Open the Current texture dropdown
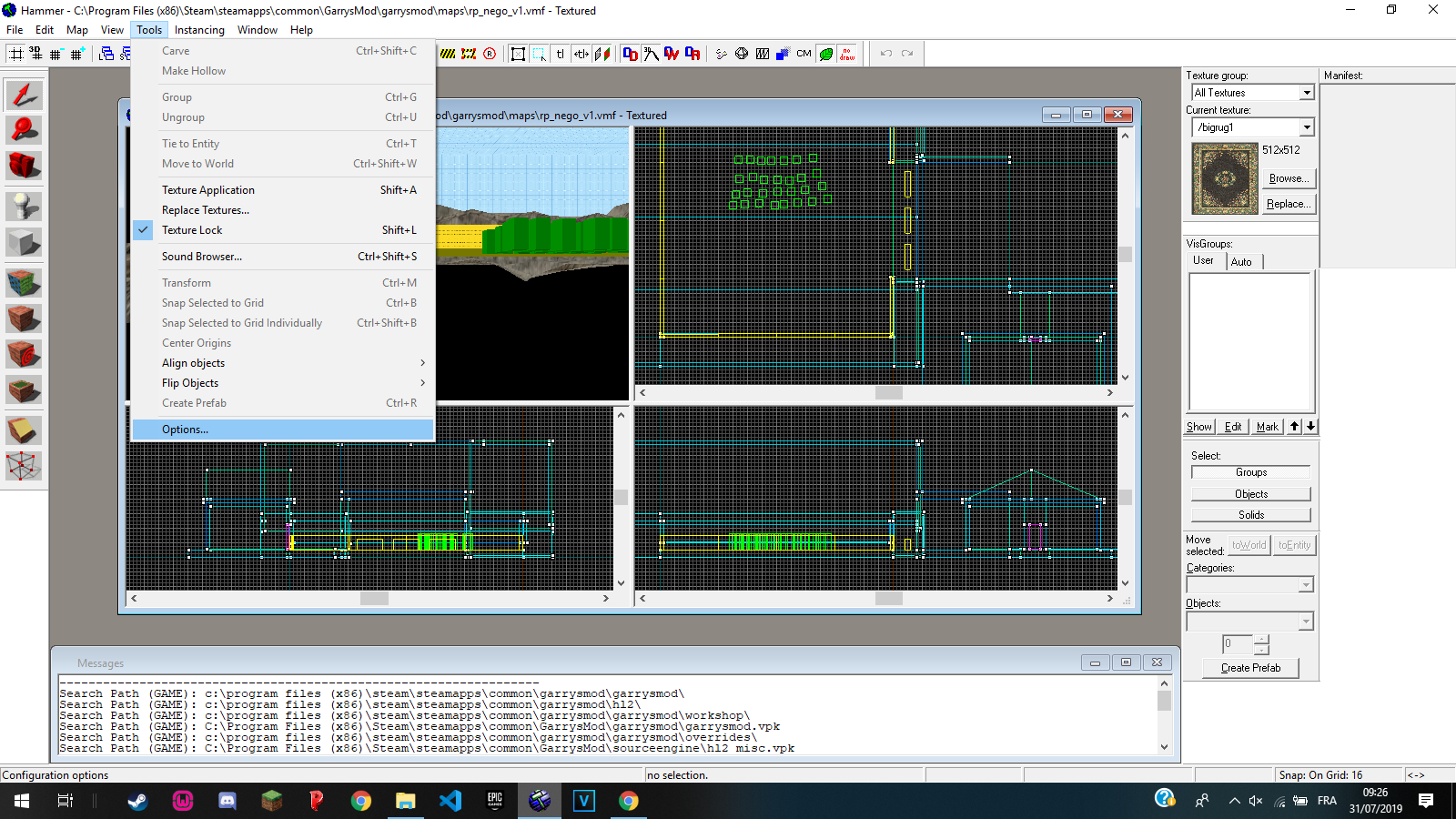This screenshot has height=819, width=1456. (1307, 127)
